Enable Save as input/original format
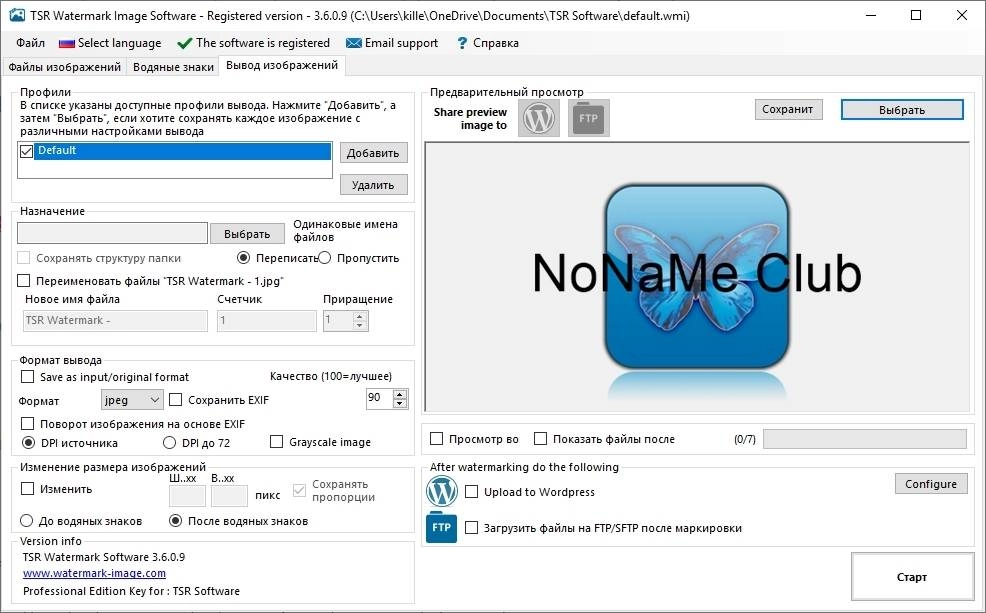The height and width of the screenshot is (613, 986). pyautogui.click(x=28, y=377)
